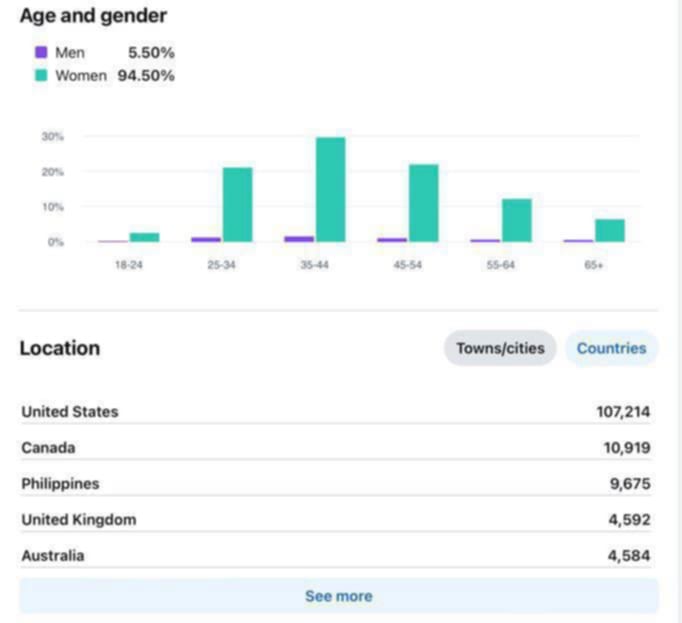682x623 pixels.
Task: Click the teal Women legend swatch
Action: pos(41,75)
